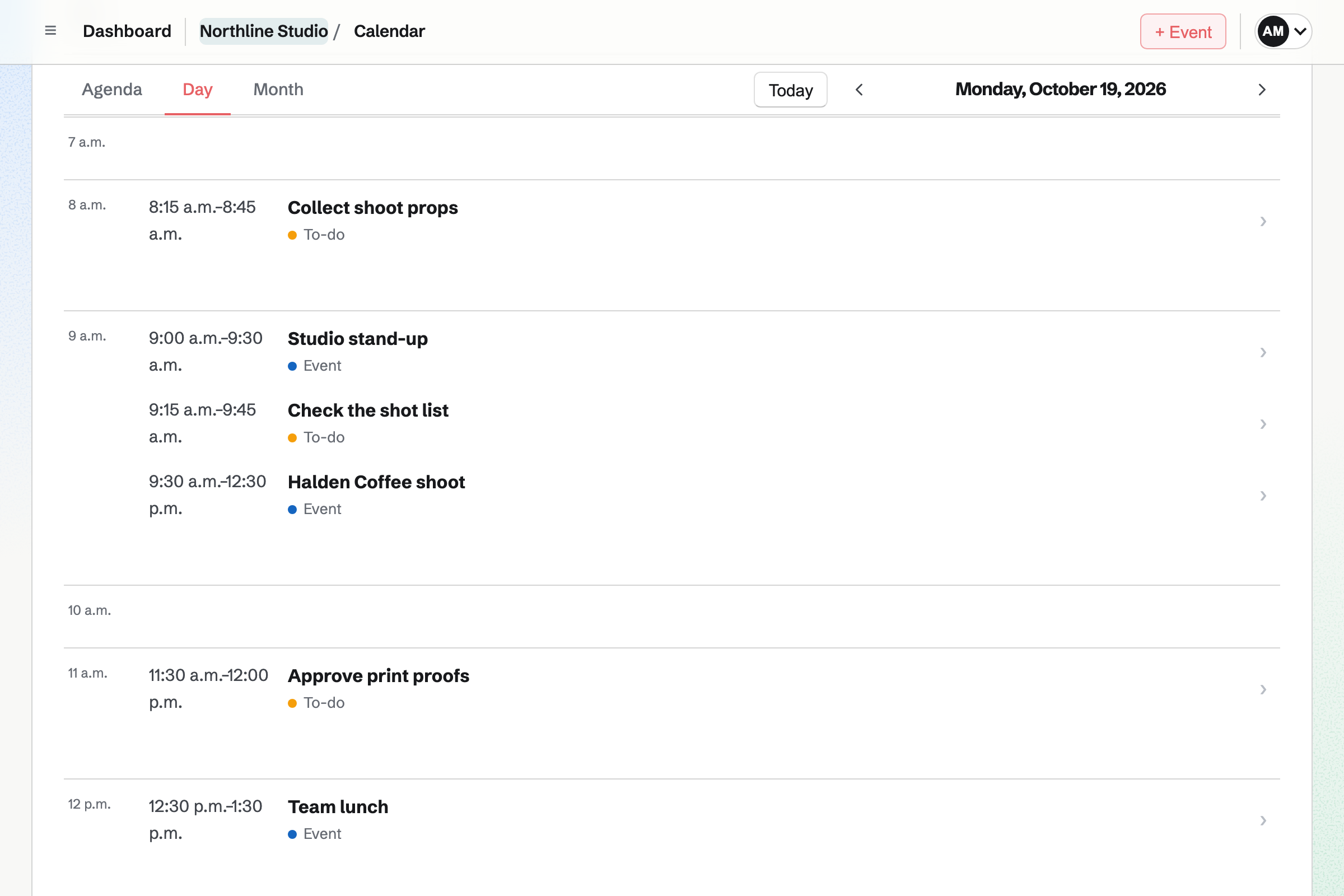This screenshot has width=1344, height=896.
Task: Expand Team lunch row chevron
Action: [x=1263, y=820]
